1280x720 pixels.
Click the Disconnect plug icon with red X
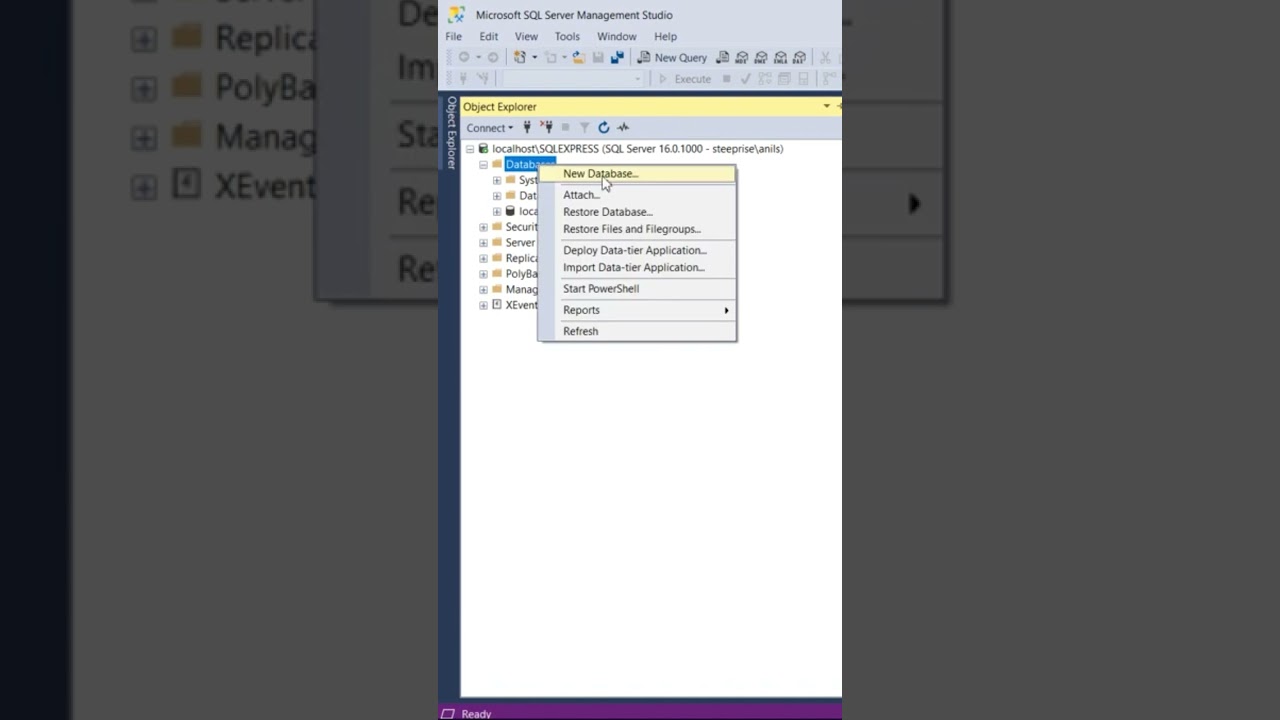point(547,127)
